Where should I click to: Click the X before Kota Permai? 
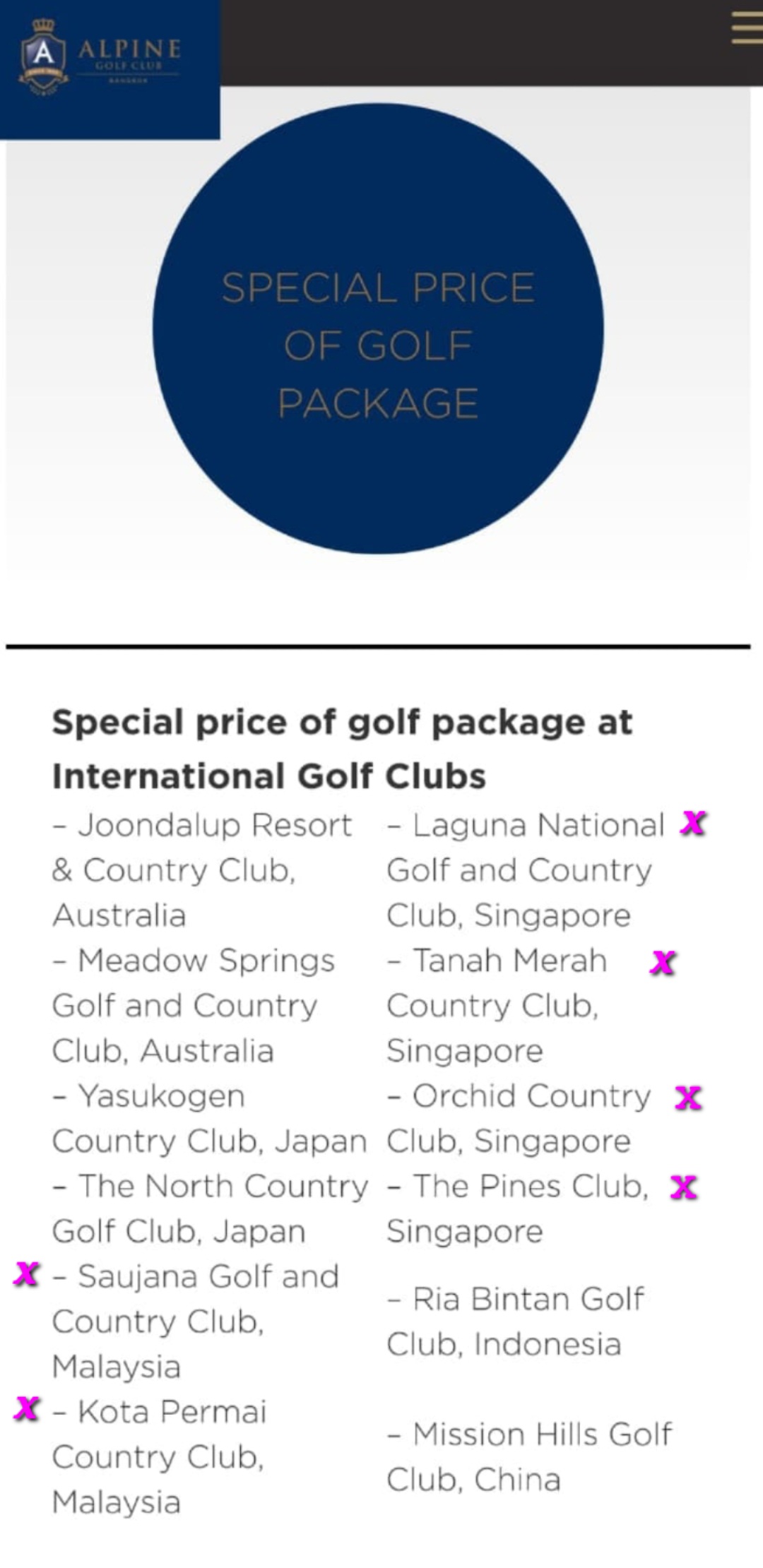point(27,1408)
